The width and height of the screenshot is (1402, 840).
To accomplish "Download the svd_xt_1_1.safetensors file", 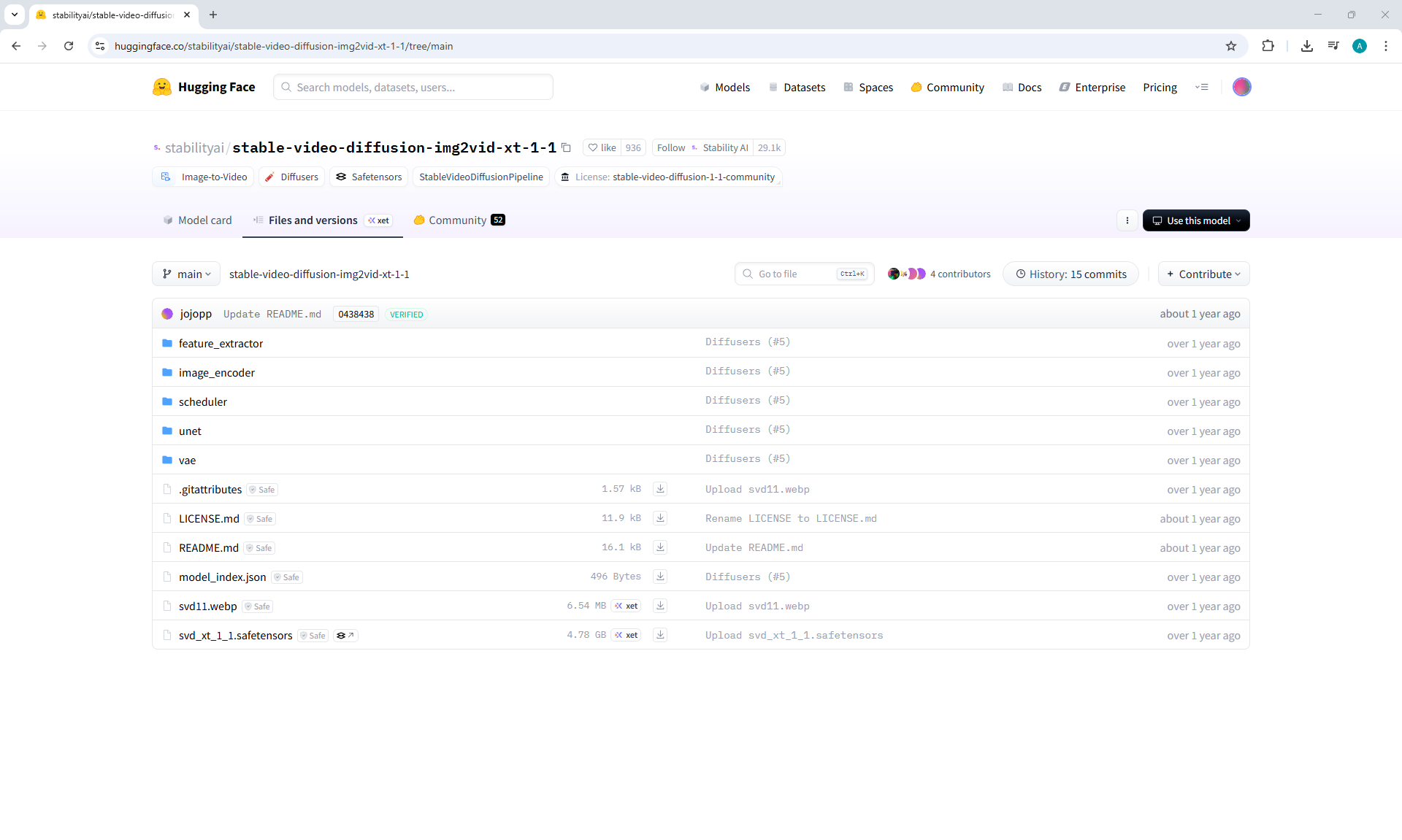I will click(x=660, y=635).
